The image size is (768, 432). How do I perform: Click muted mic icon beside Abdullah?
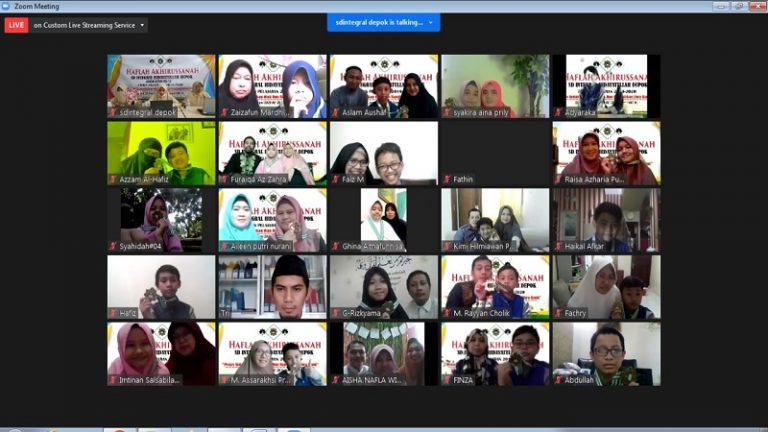point(558,380)
